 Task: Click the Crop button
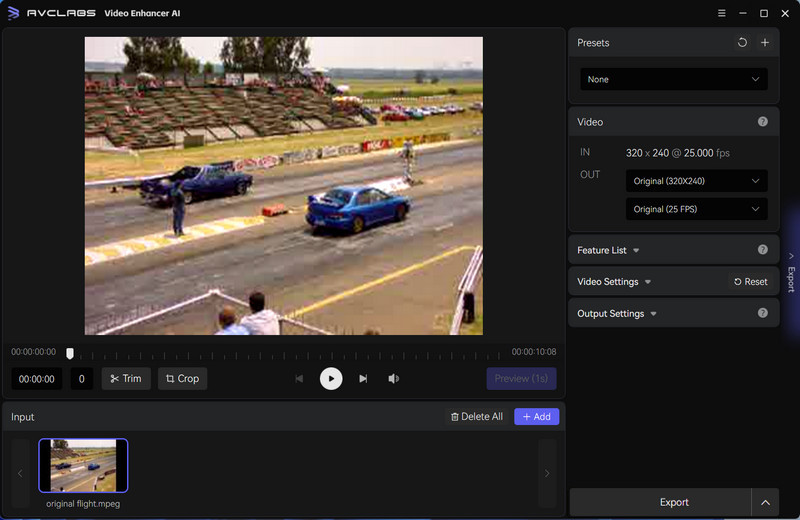point(183,379)
